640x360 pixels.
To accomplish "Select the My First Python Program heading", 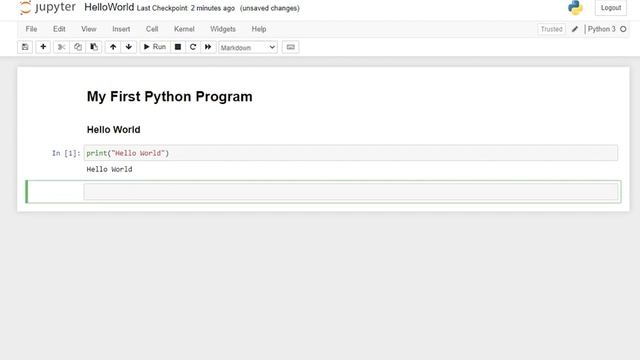I will (x=169, y=97).
